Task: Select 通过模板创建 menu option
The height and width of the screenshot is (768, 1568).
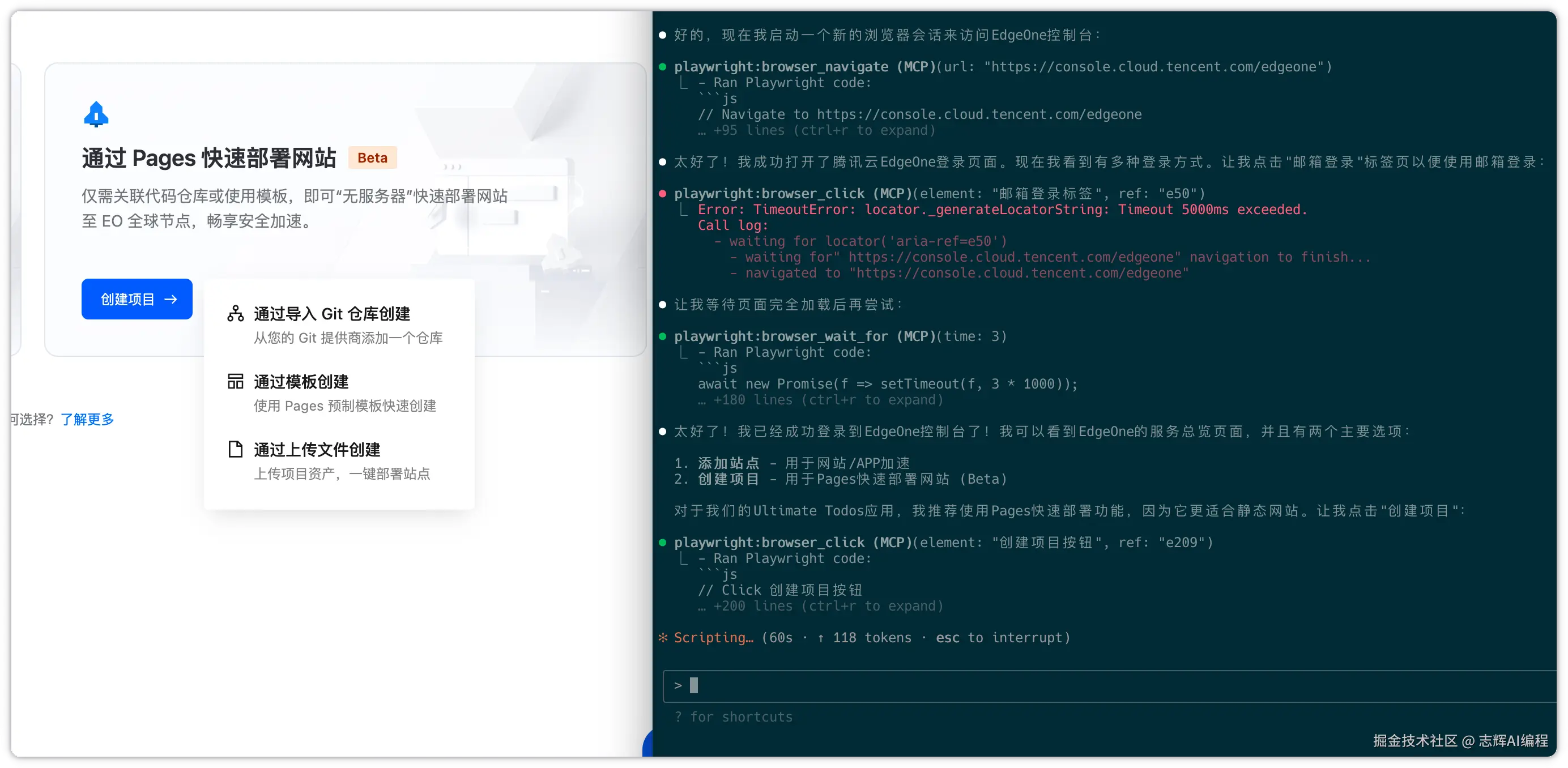Action: tap(301, 382)
